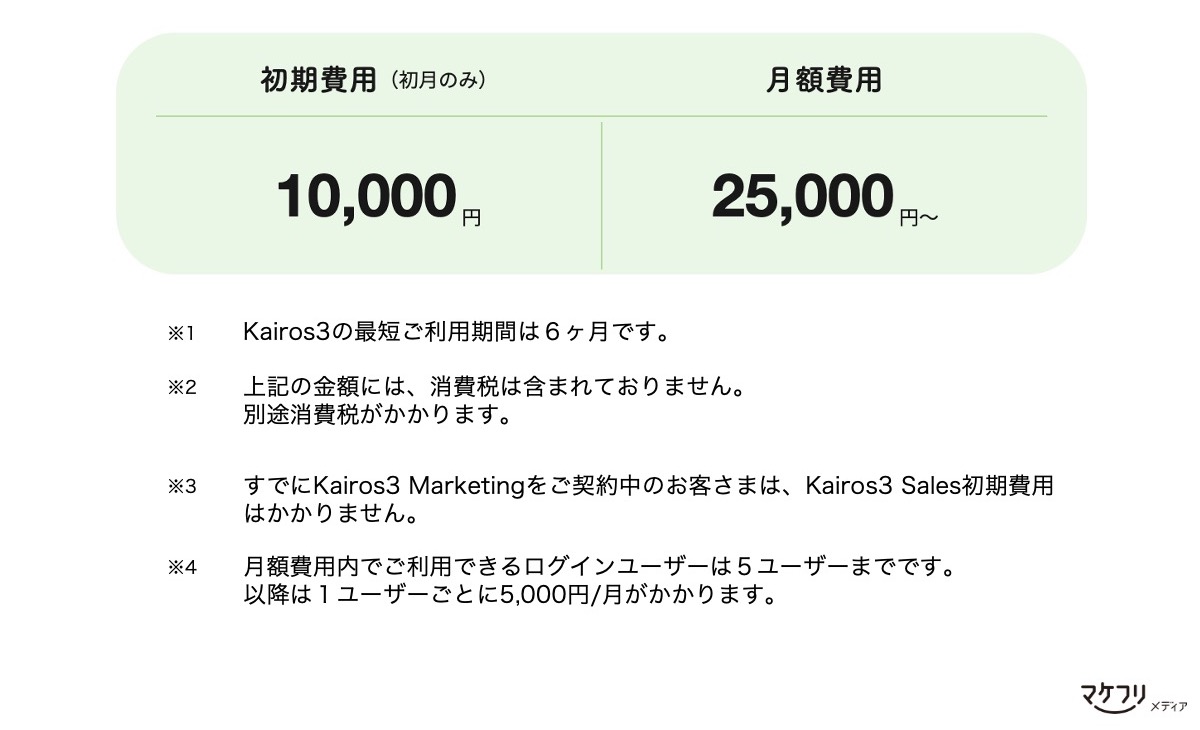The width and height of the screenshot is (1200, 730).
Task: Click the ※4 footnote marker
Action: coord(182,568)
